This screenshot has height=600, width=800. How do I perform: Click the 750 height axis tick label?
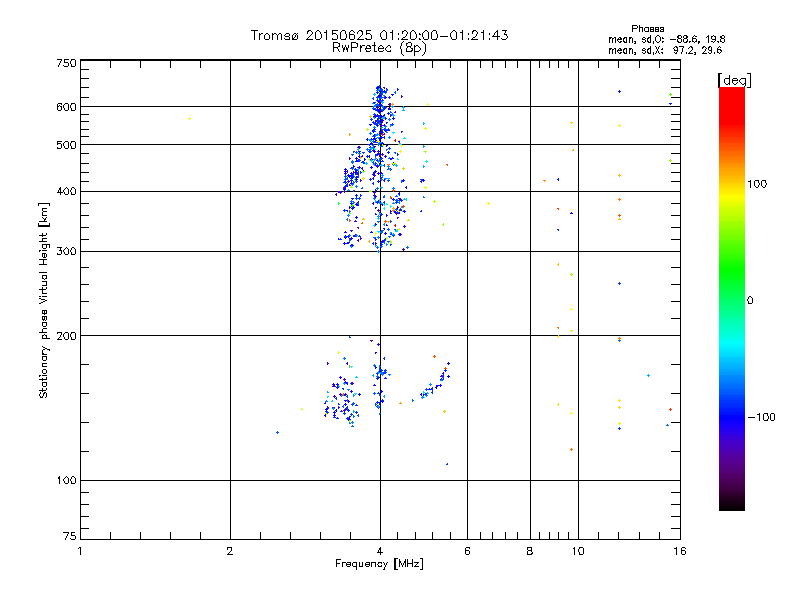(x=66, y=63)
